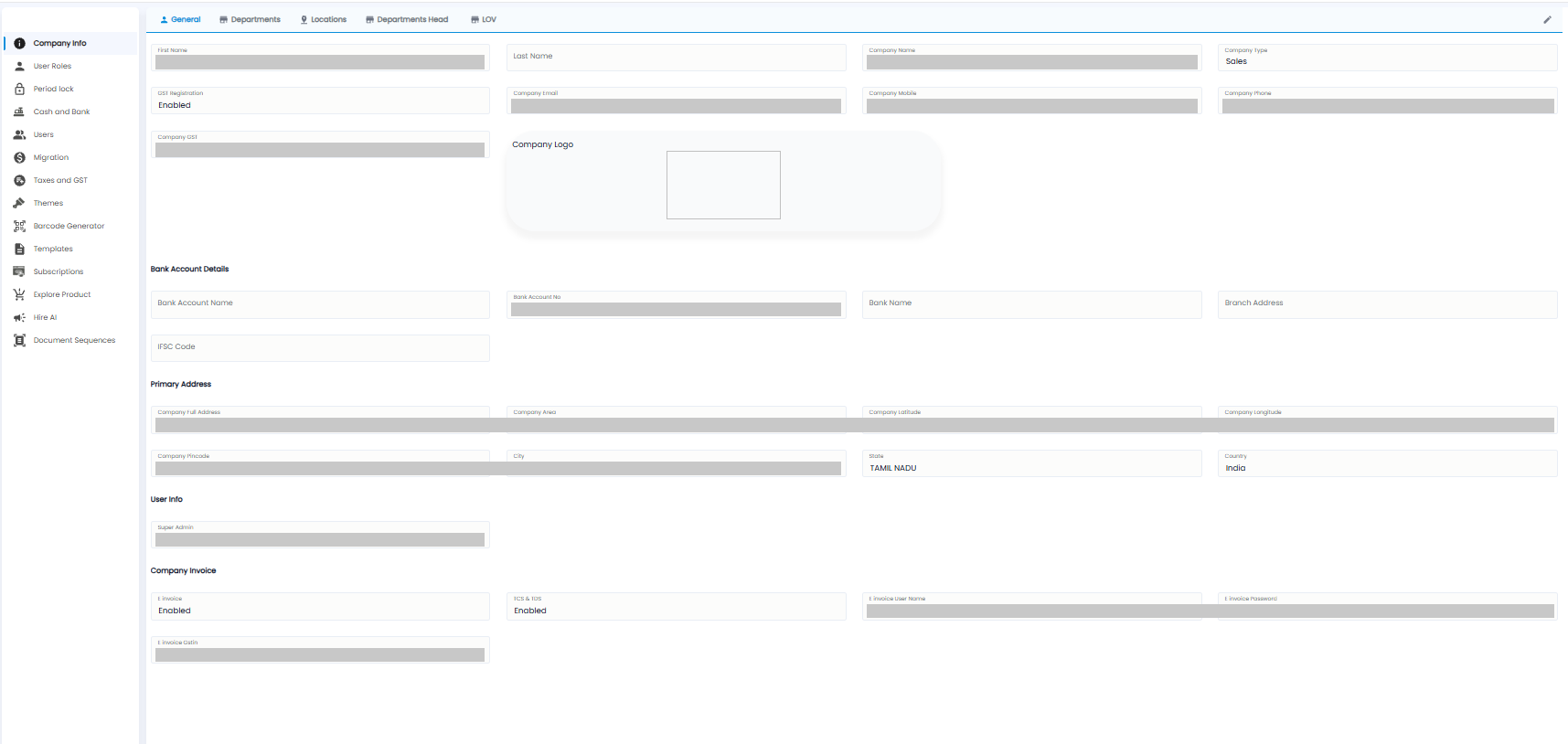Select the Period lock padlock icon
The height and width of the screenshot is (744, 1568).
point(19,89)
